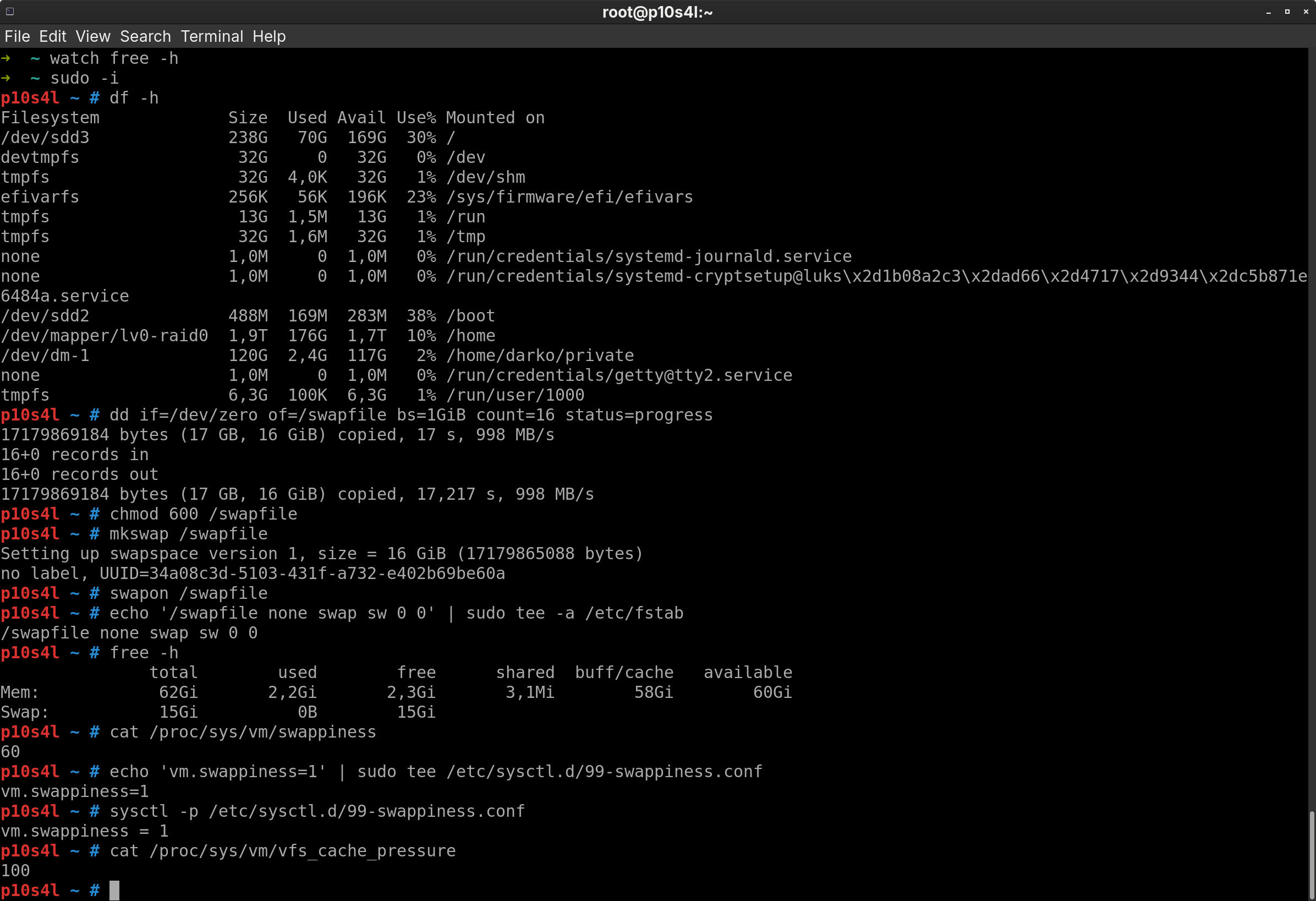The height and width of the screenshot is (901, 1316).
Task: Minimize the terminal window
Action: pos(1269,12)
